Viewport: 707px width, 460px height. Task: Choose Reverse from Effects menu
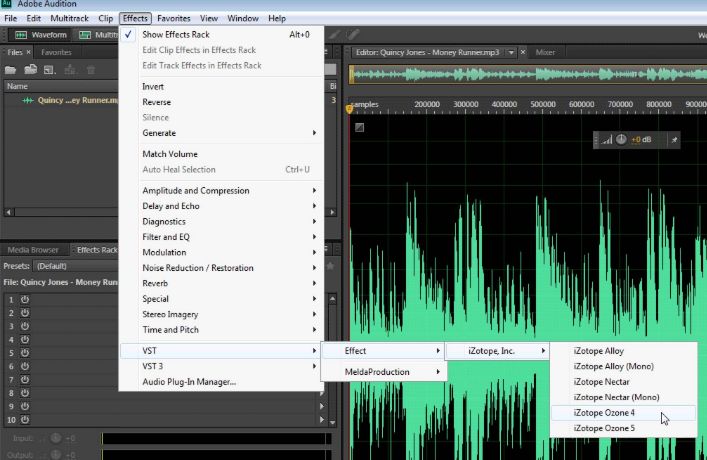(x=221, y=102)
